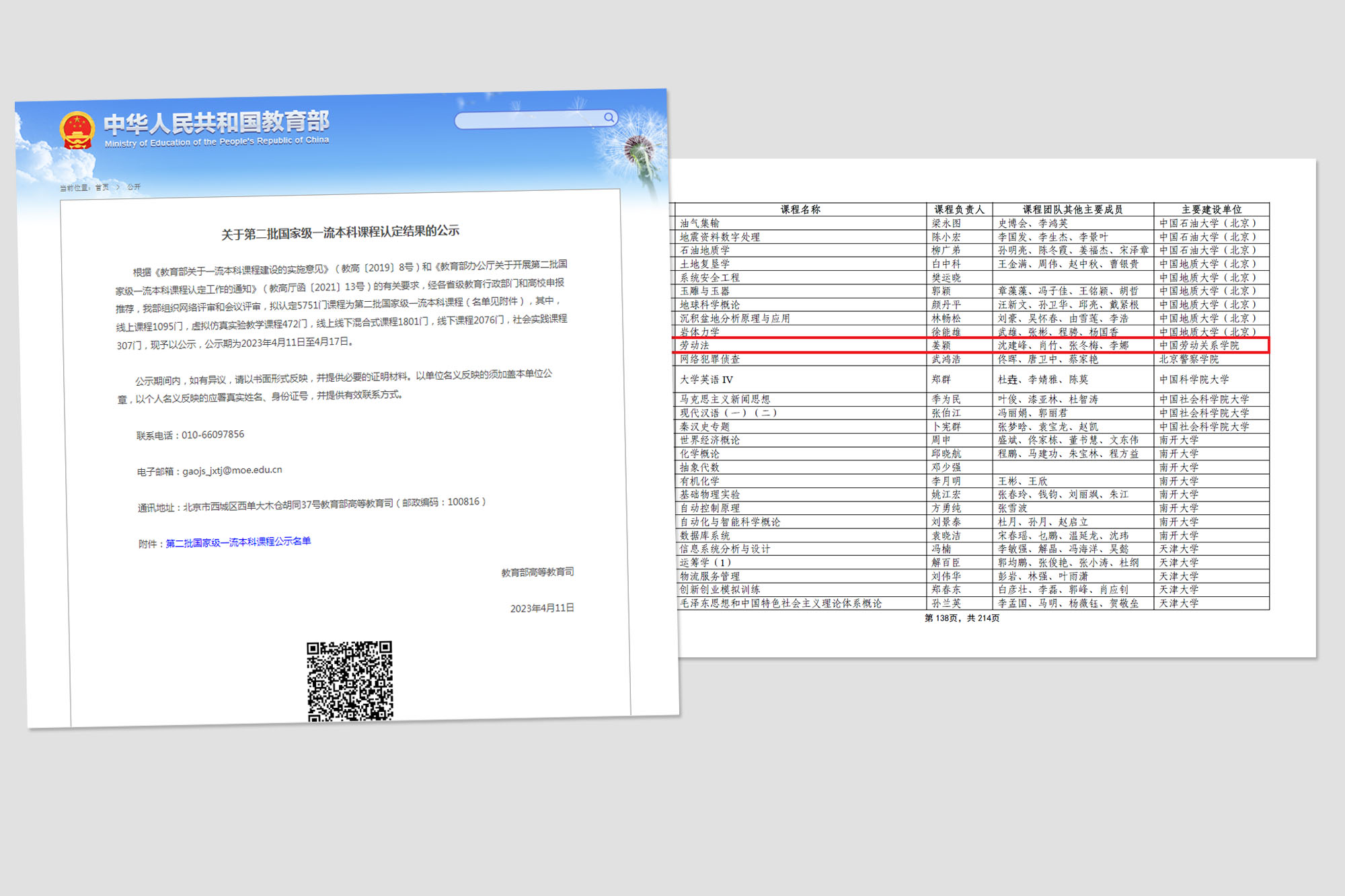The height and width of the screenshot is (896, 1345).
Task: Click the dandelion decoration image
Action: pos(638,150)
